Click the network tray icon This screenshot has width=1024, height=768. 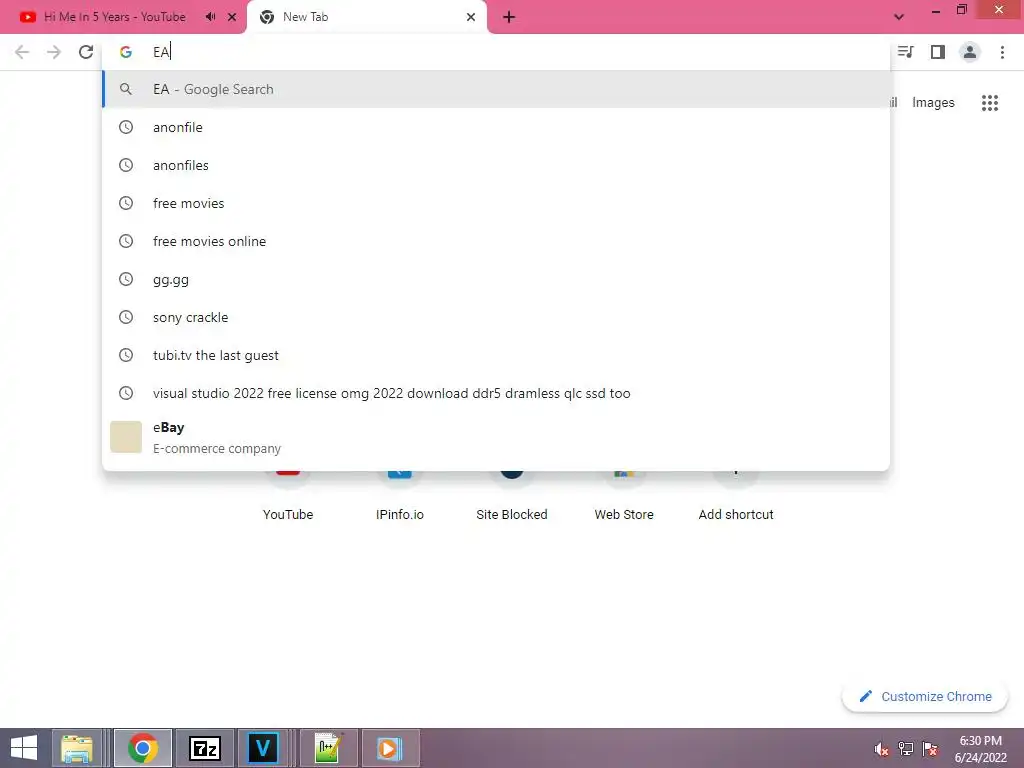point(906,749)
